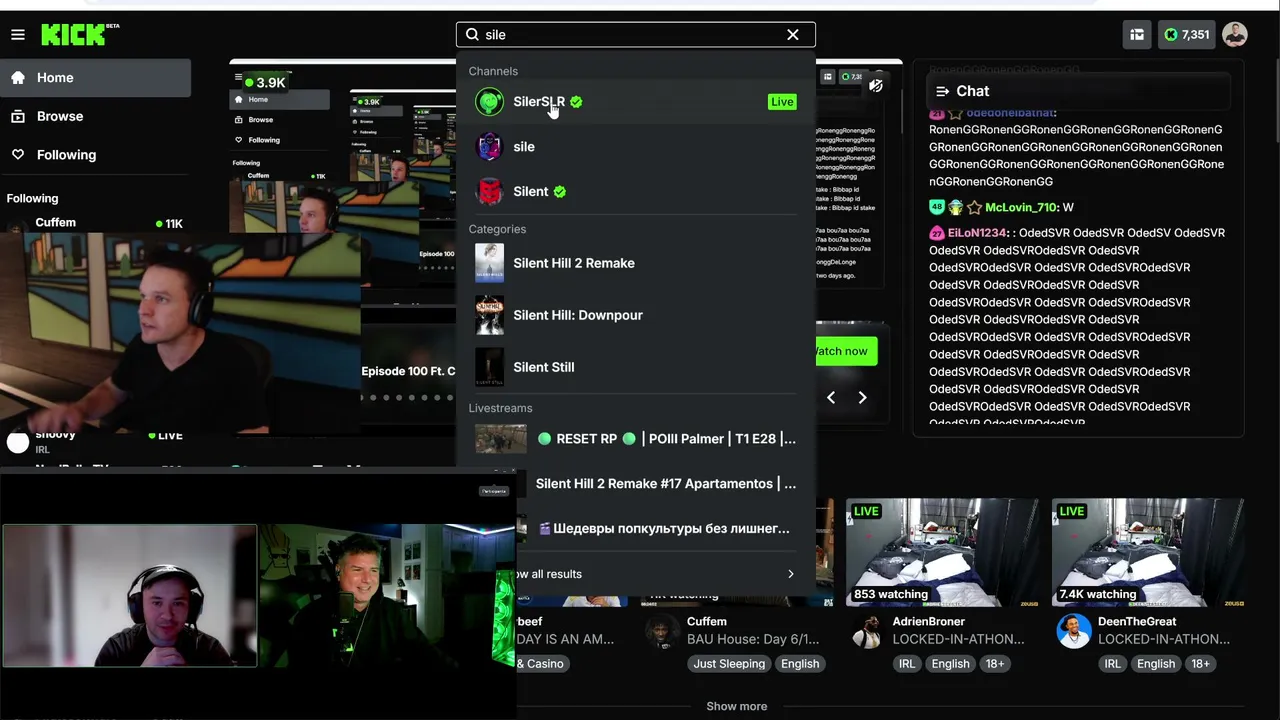Click username McLovin_710 in chat

coord(1022,207)
